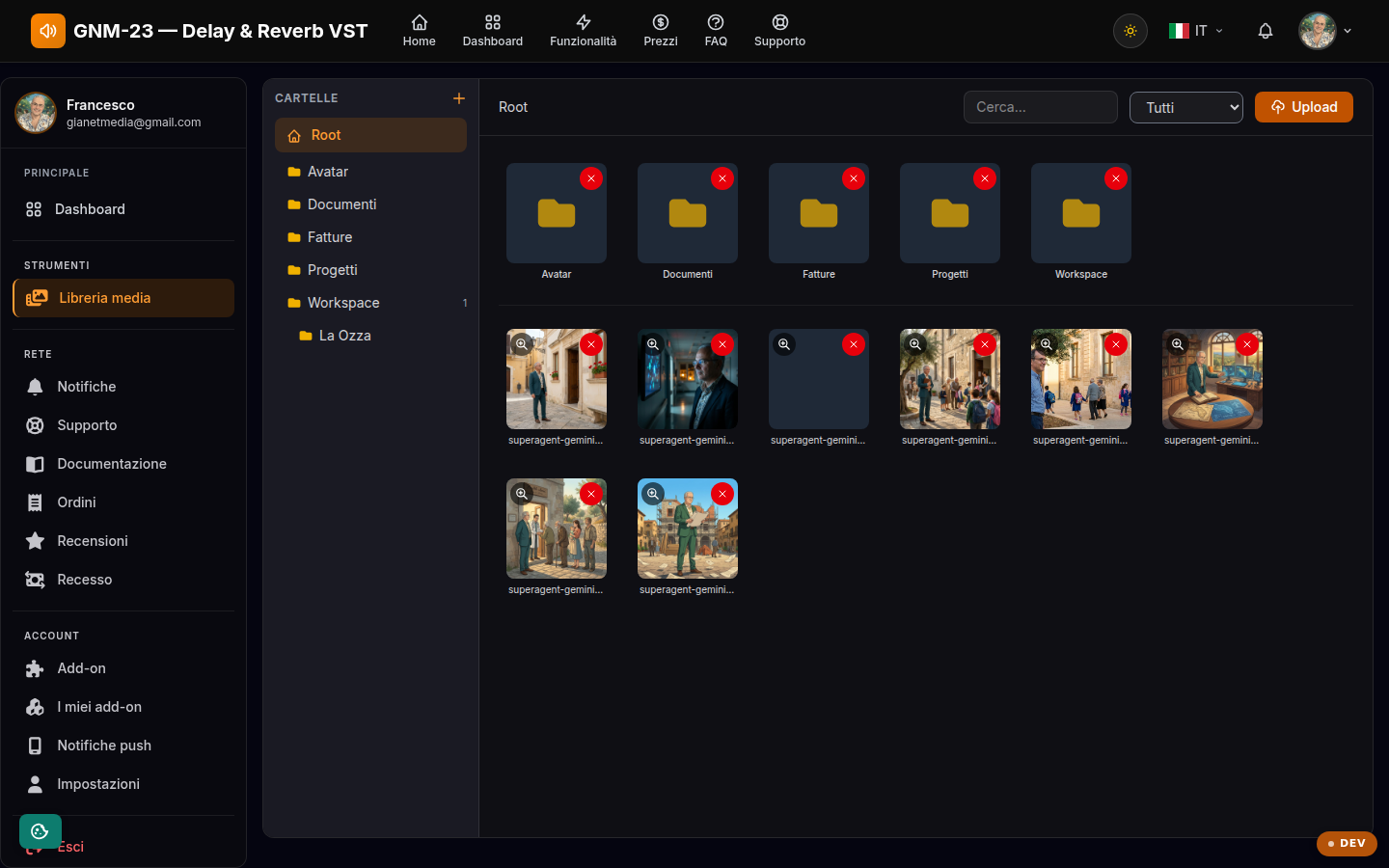Open Dashboard in the top navigation
This screenshot has width=1389, height=868.
pyautogui.click(x=493, y=31)
